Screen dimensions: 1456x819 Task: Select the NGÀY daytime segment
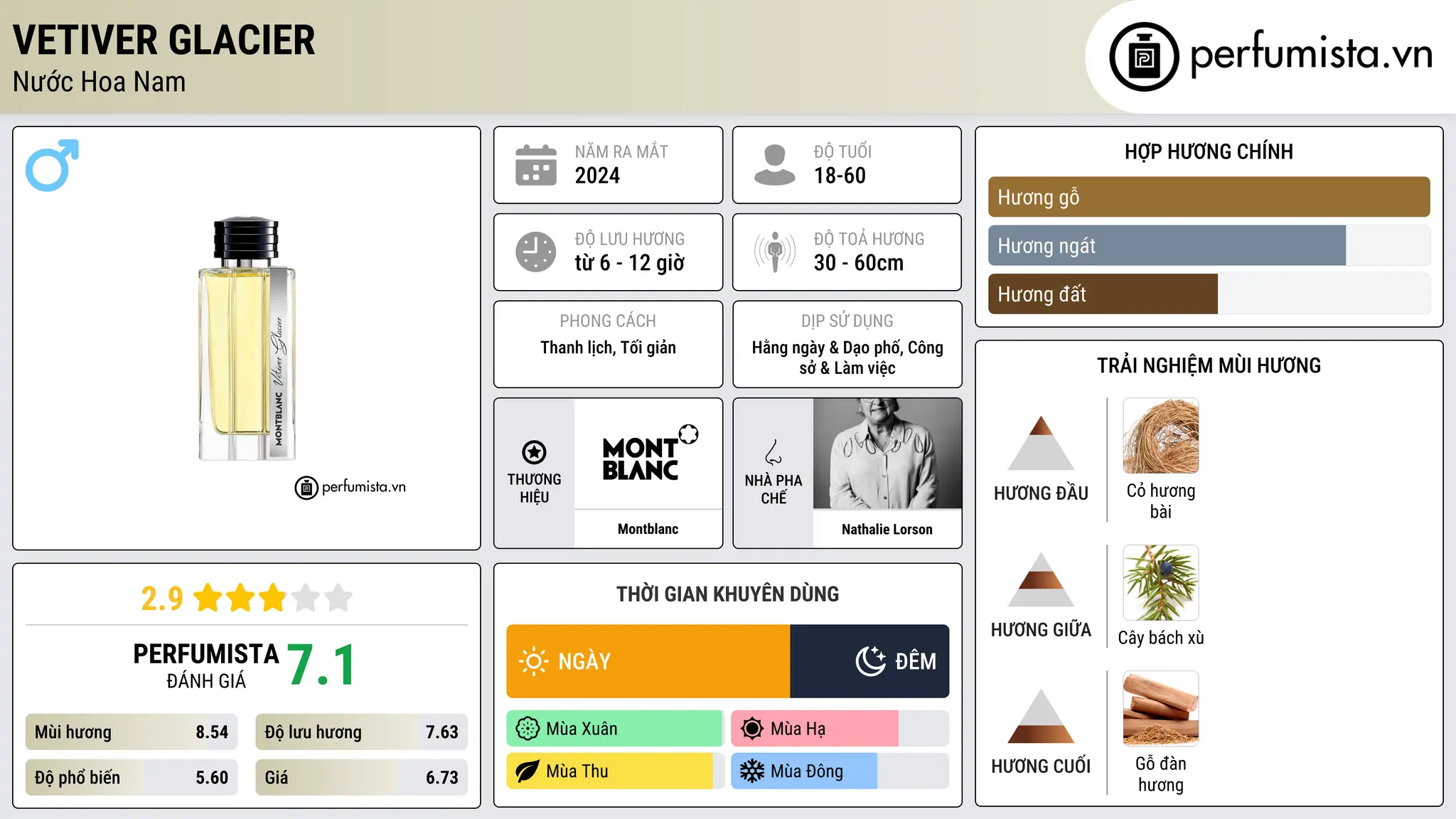648,661
